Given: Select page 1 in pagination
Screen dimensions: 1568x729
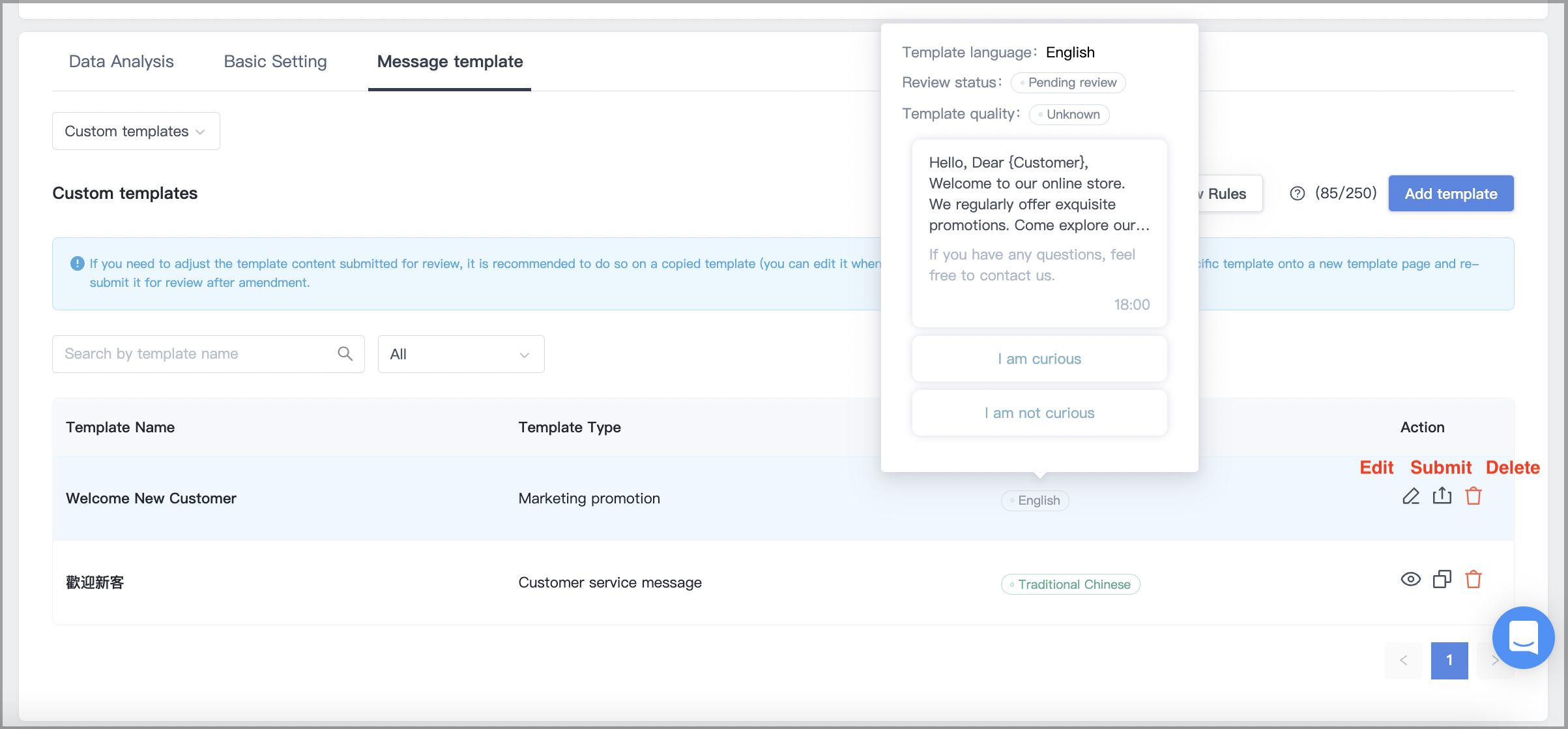Looking at the screenshot, I should (1449, 661).
